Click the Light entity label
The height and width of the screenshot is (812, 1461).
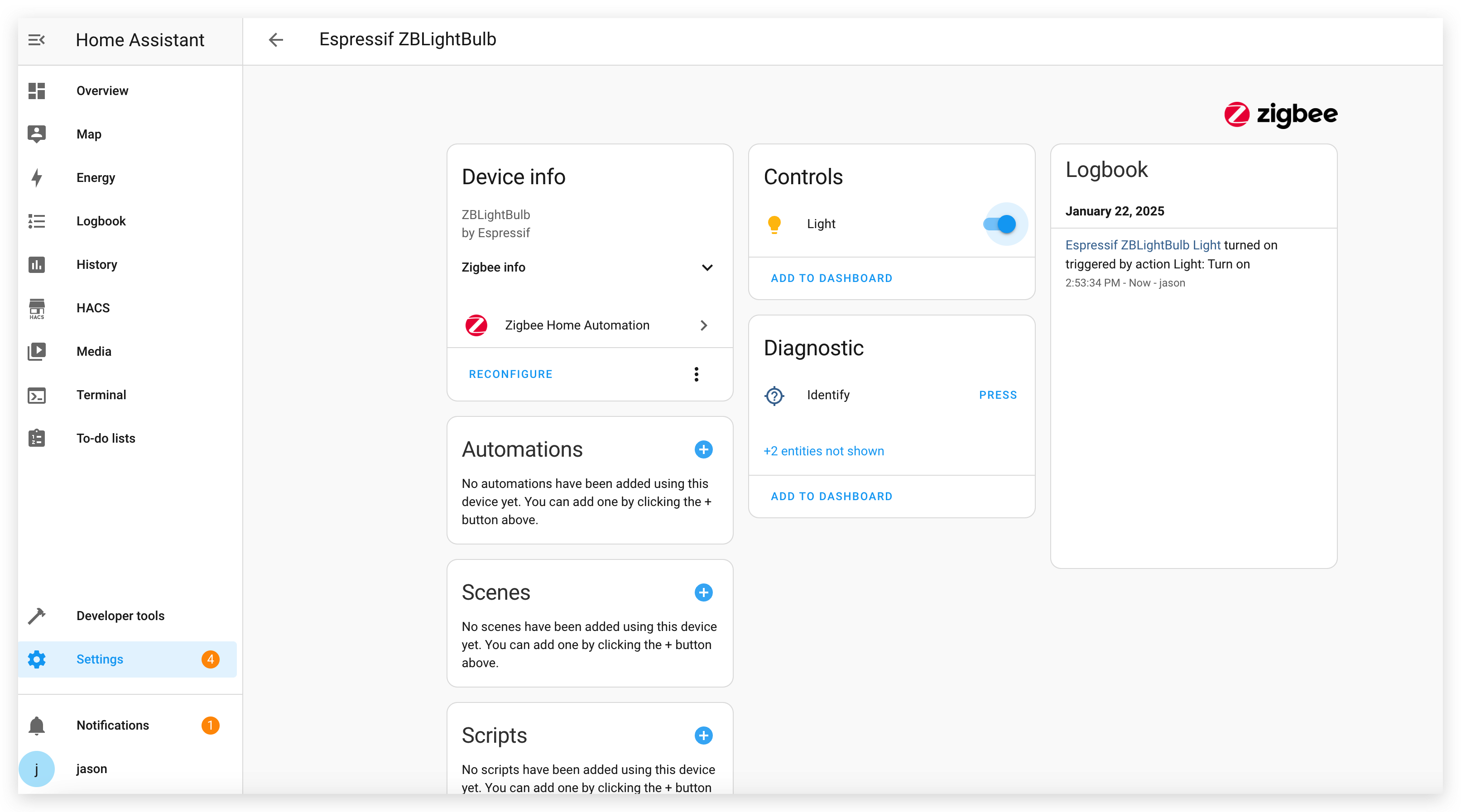821,224
